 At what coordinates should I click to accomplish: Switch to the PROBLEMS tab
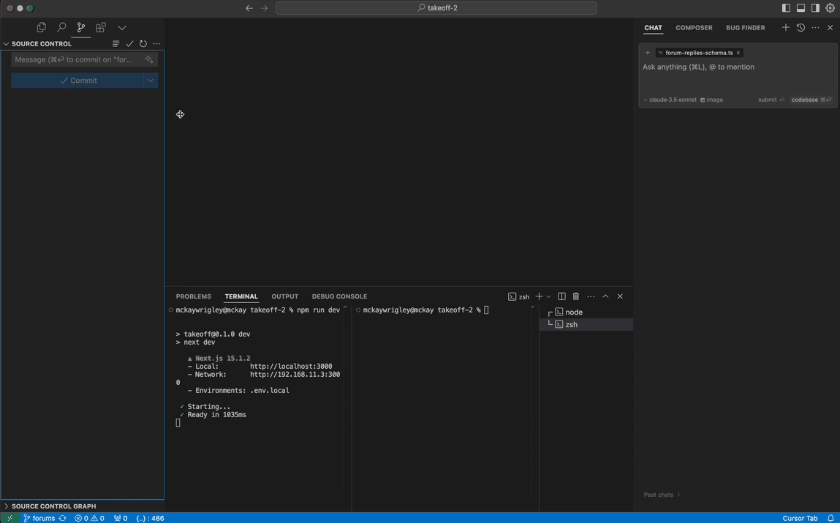tap(193, 296)
